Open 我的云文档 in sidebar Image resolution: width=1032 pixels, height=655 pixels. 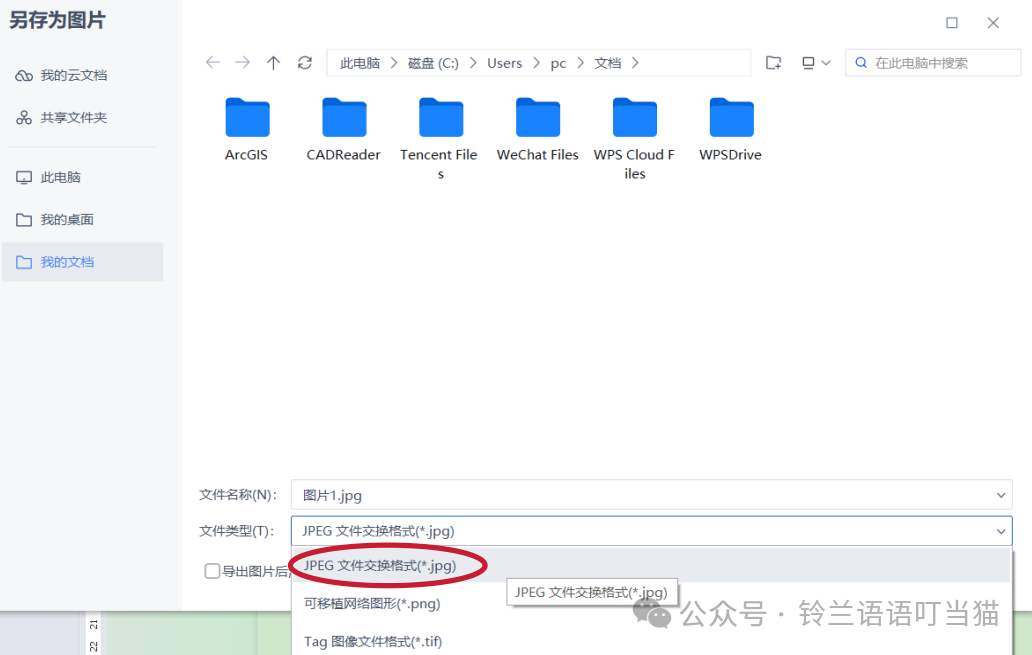[61, 76]
